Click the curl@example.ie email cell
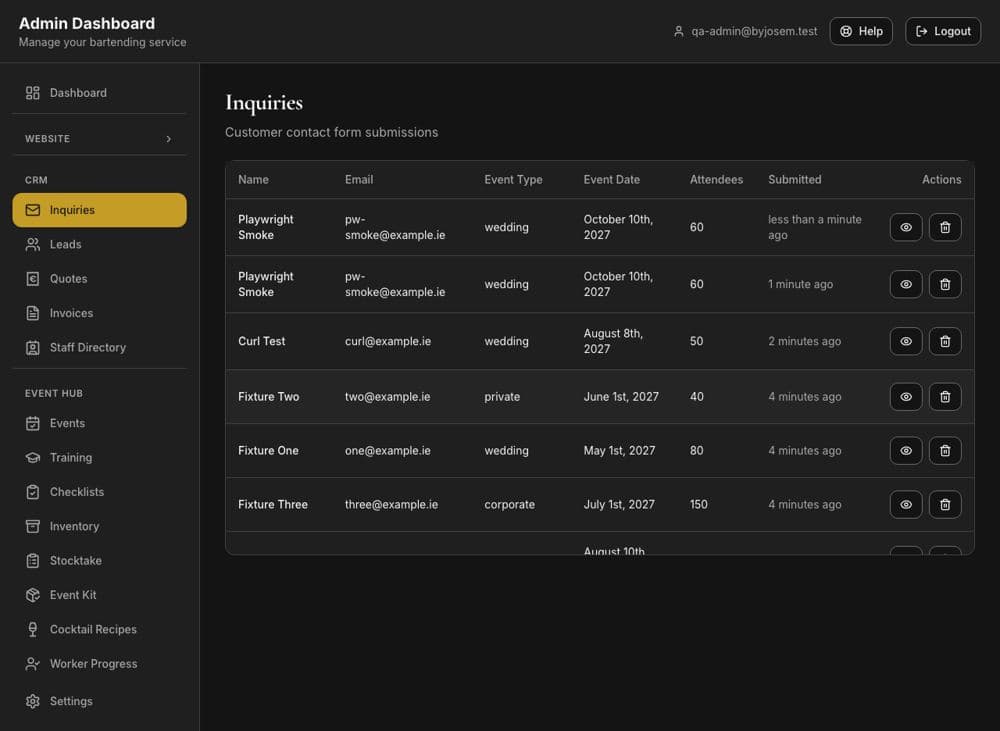Viewport: 1000px width, 731px height. (388, 341)
